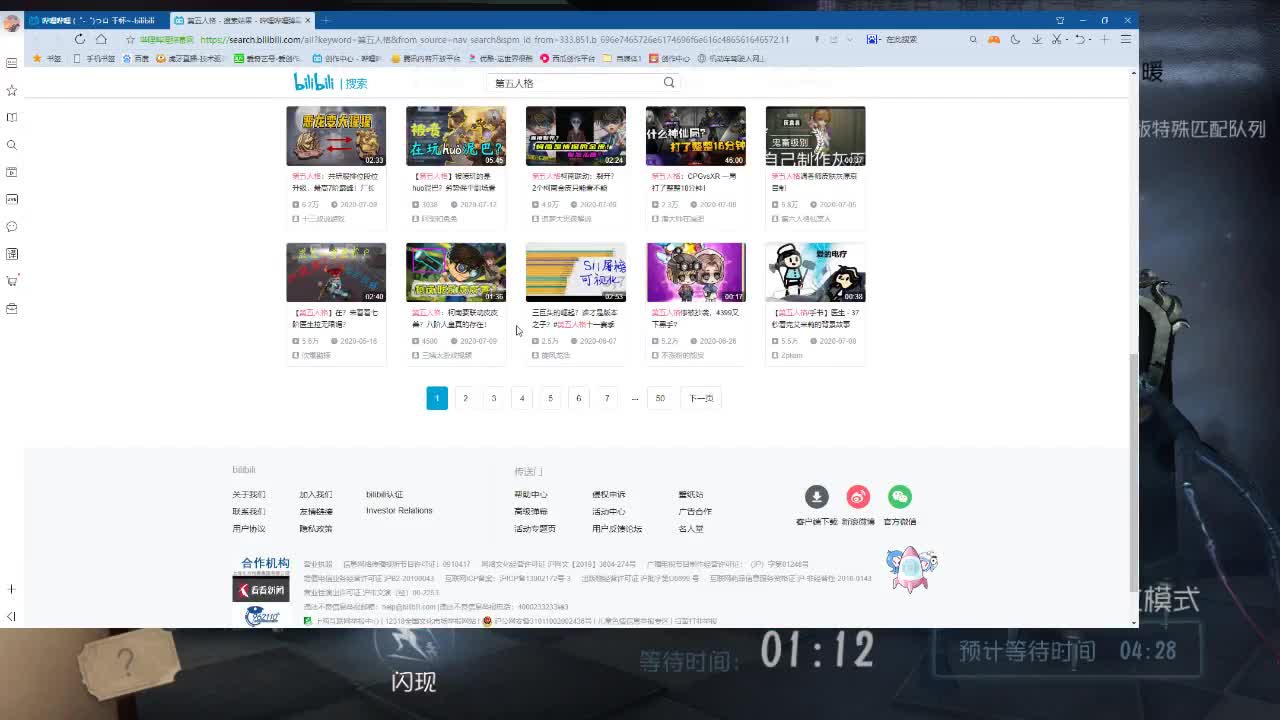
Task: Select current page 1 in pagination
Action: (437, 398)
